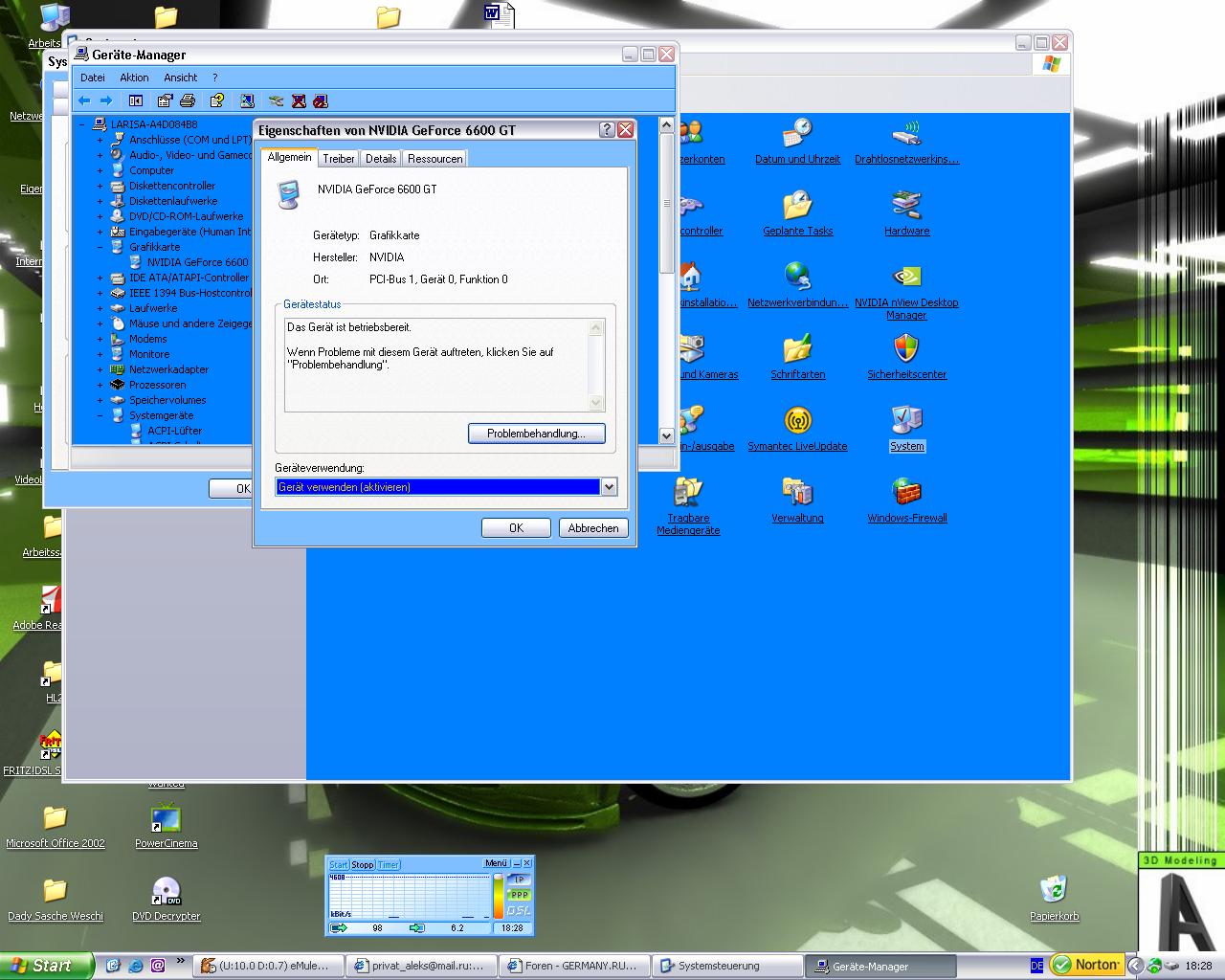
Task: Click the Gerätestatus text box scroll-down arrow
Action: (596, 403)
